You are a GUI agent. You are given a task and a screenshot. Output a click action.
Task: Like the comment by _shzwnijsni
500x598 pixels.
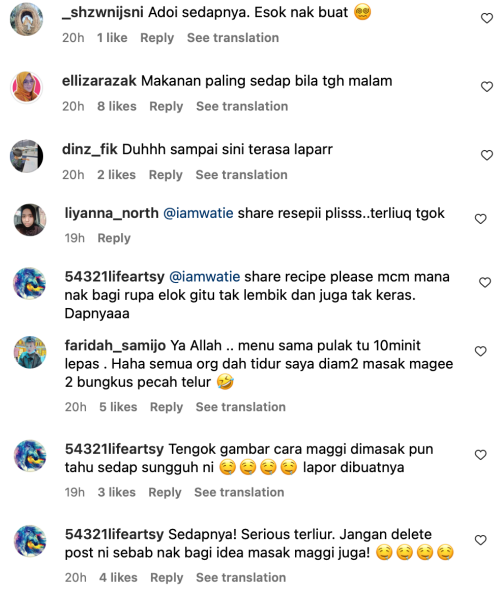[487, 18]
